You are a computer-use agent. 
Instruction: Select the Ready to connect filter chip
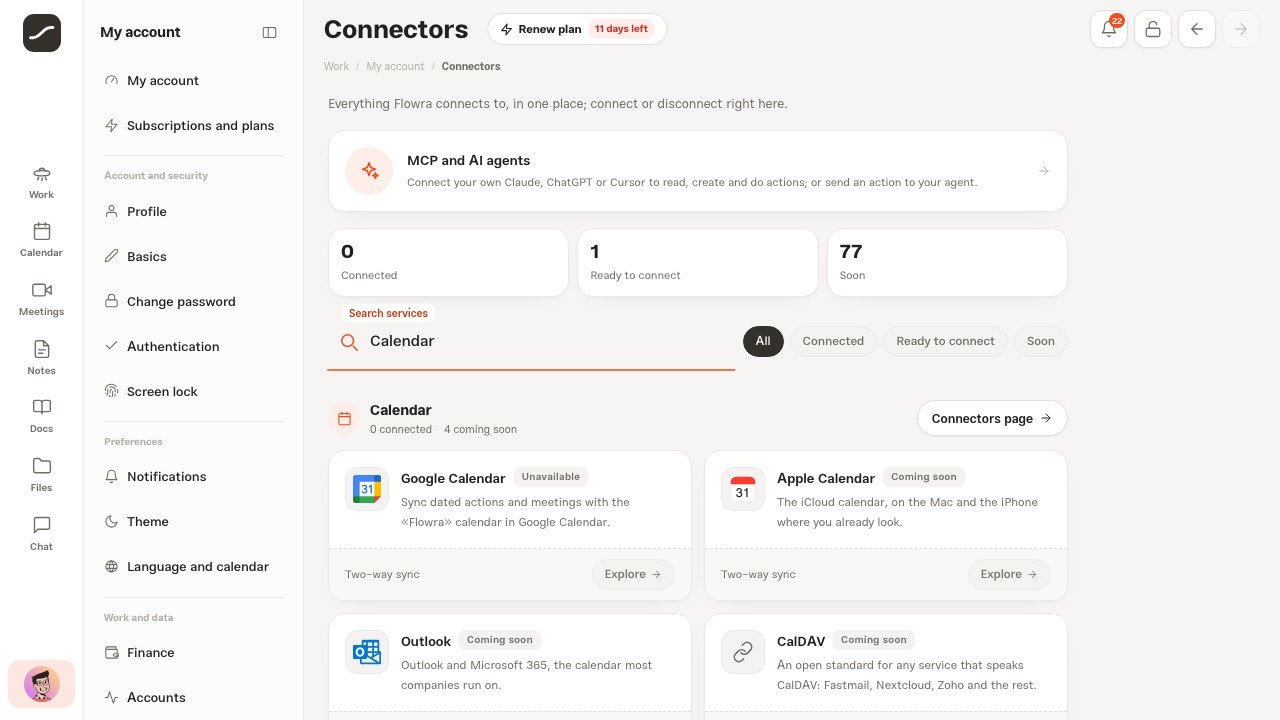[945, 341]
